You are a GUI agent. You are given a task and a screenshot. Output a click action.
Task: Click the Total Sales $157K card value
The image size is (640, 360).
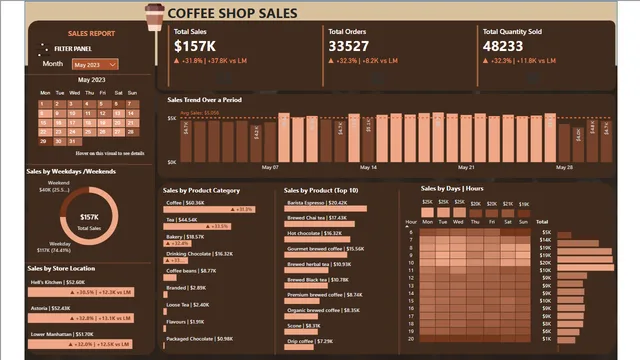pyautogui.click(x=195, y=46)
